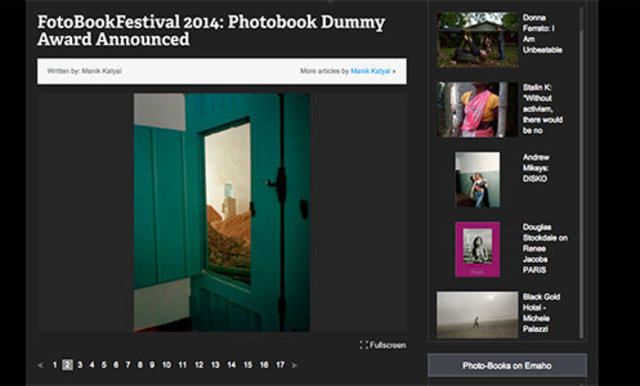Open Manik Katyal's more articles link

pyautogui.click(x=370, y=71)
